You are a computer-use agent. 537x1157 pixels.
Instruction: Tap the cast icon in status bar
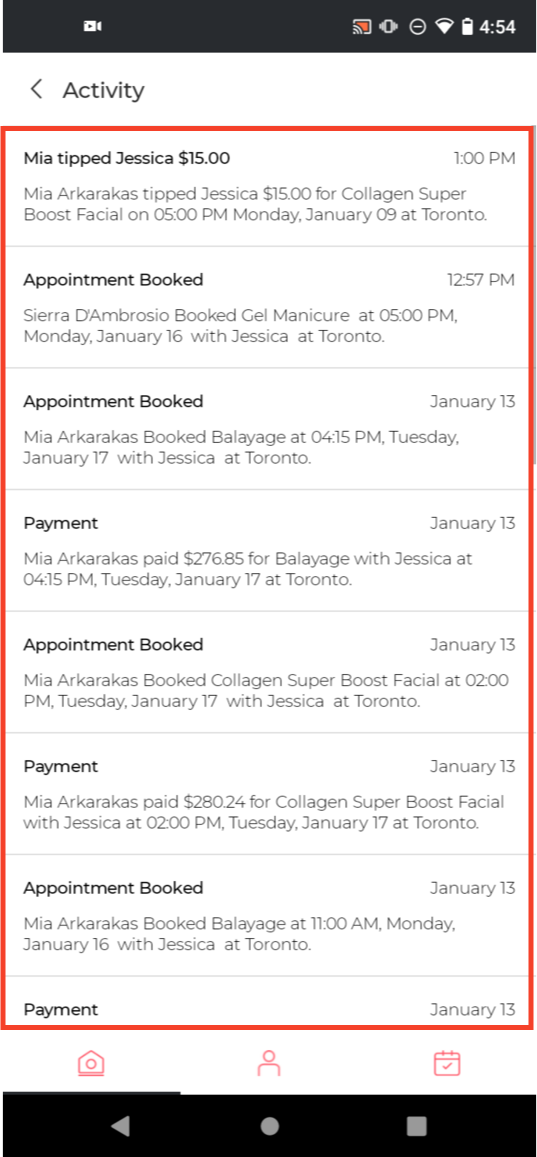click(361, 27)
